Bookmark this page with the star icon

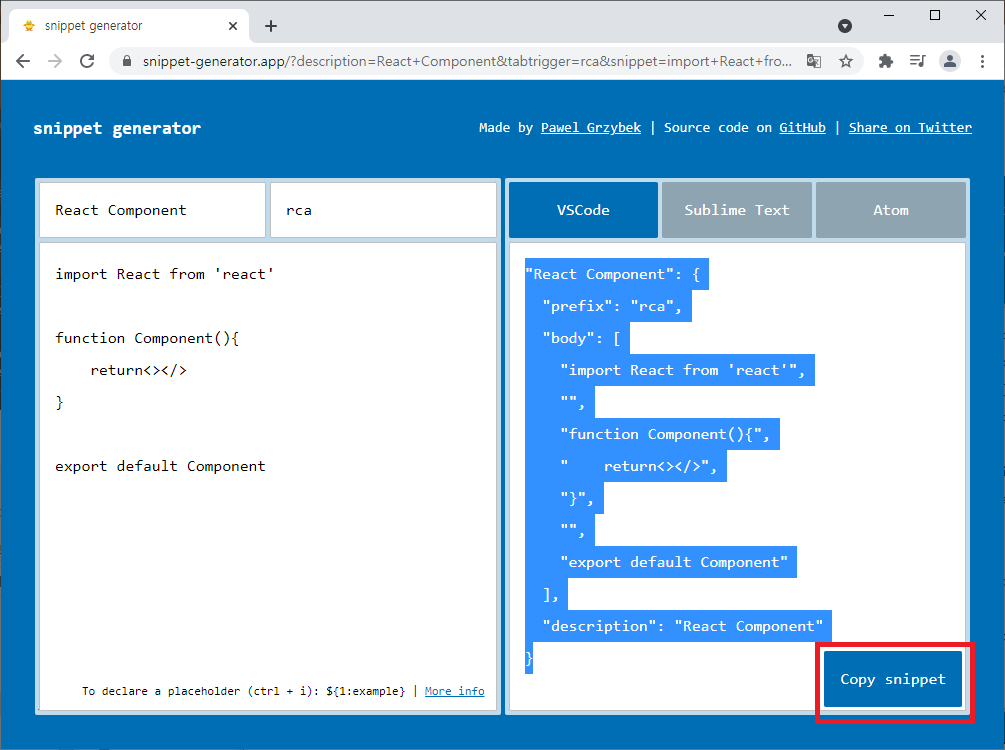pos(846,61)
